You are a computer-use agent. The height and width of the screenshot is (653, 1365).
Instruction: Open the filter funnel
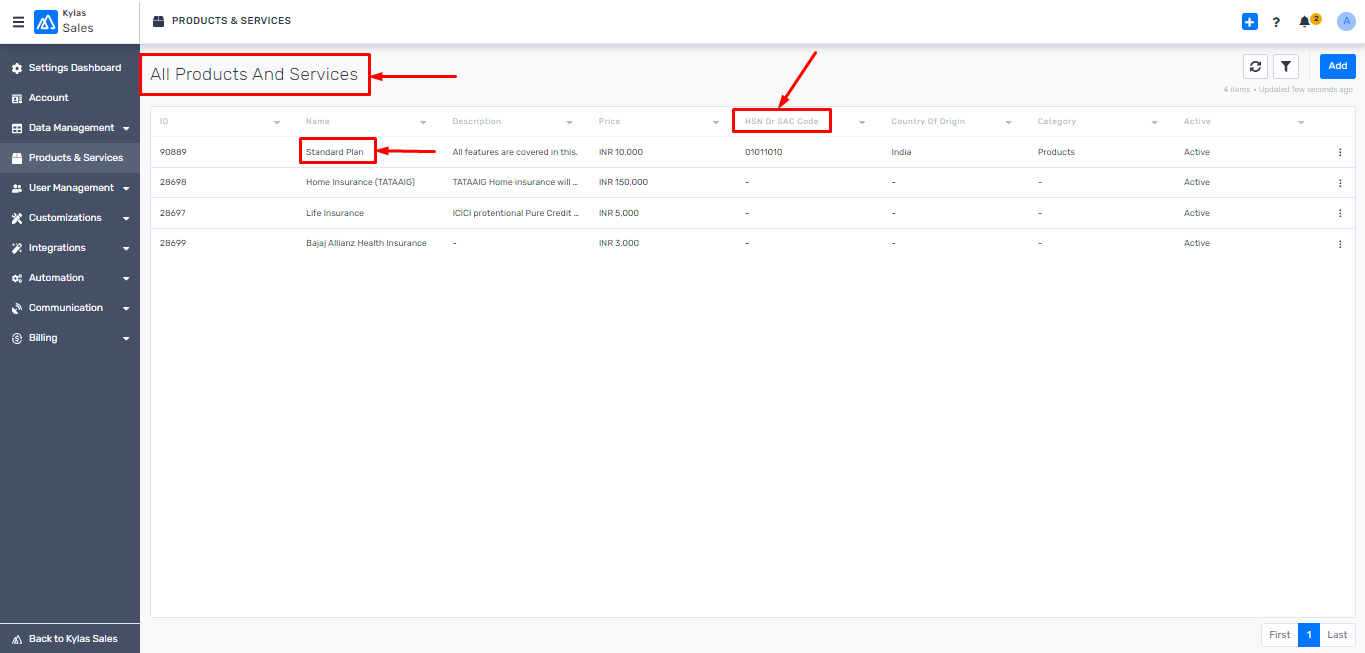1286,67
